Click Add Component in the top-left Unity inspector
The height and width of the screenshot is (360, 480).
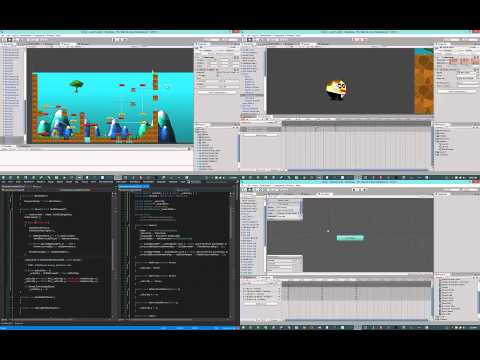[217, 92]
